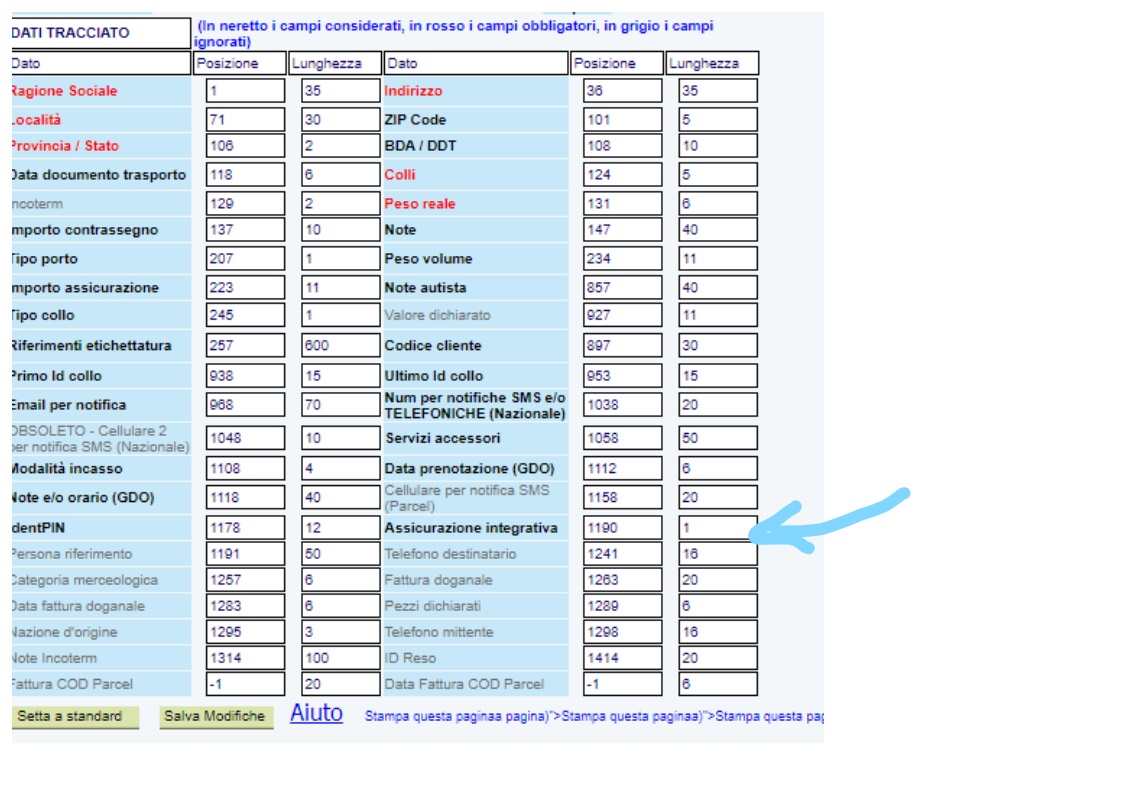Click Servizi accessori Posizione field

click(623, 439)
